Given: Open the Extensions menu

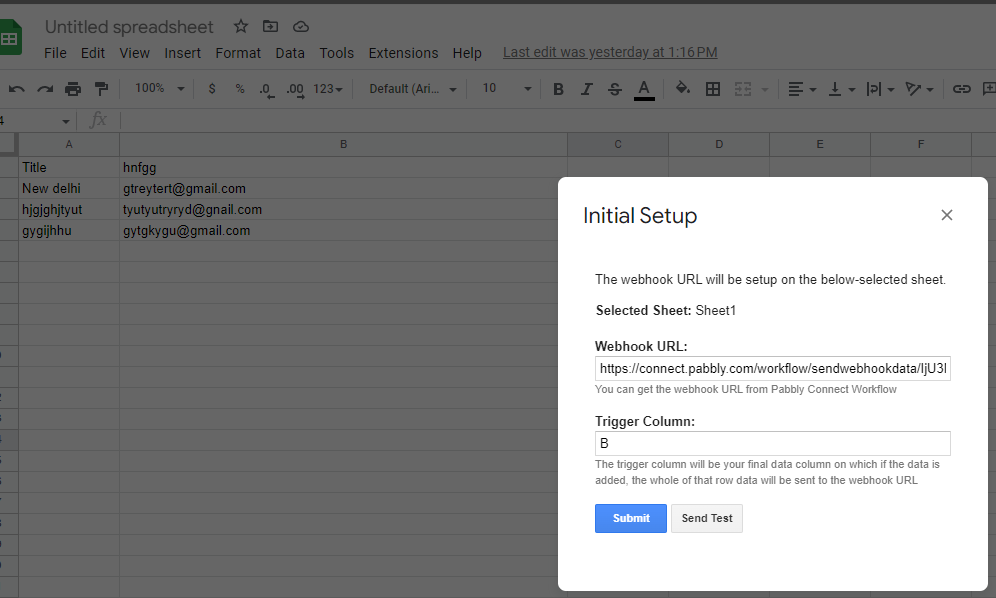Looking at the screenshot, I should tap(403, 53).
